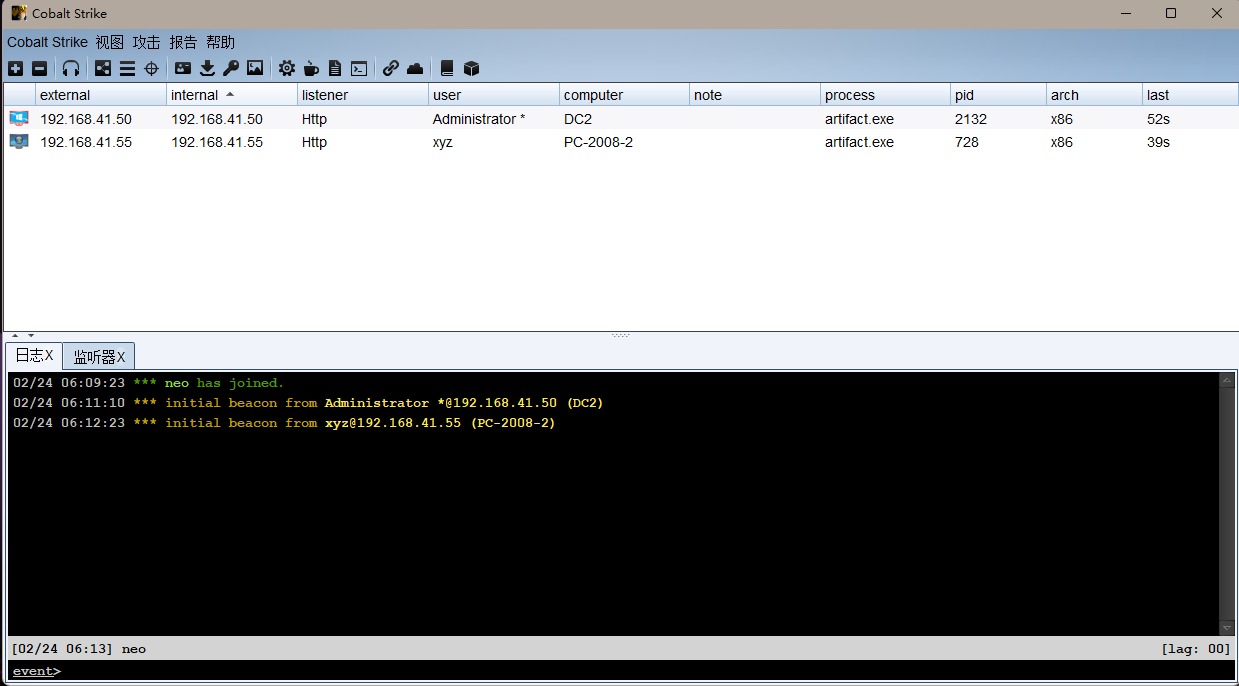Generate a Windows executable via gear icon
1239x686 pixels.
pos(287,68)
